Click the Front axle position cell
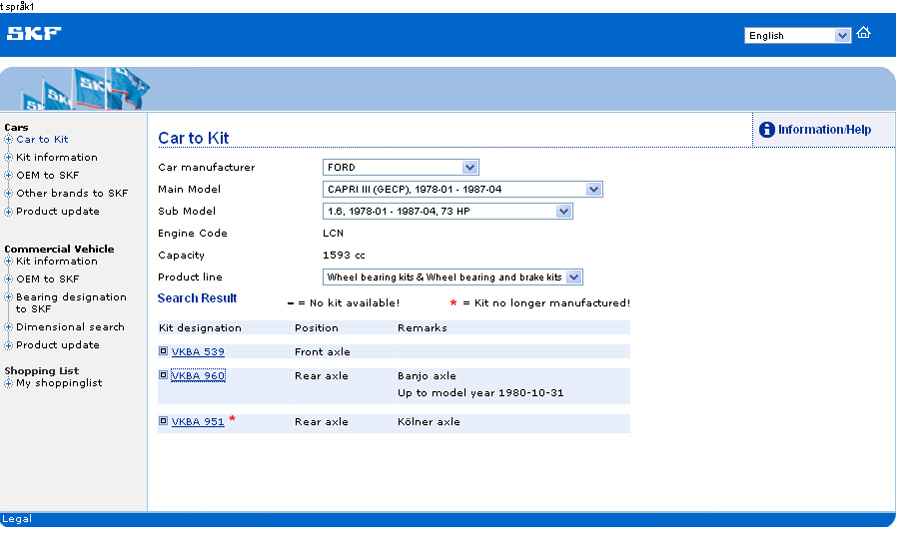The height and width of the screenshot is (540, 900). [322, 352]
